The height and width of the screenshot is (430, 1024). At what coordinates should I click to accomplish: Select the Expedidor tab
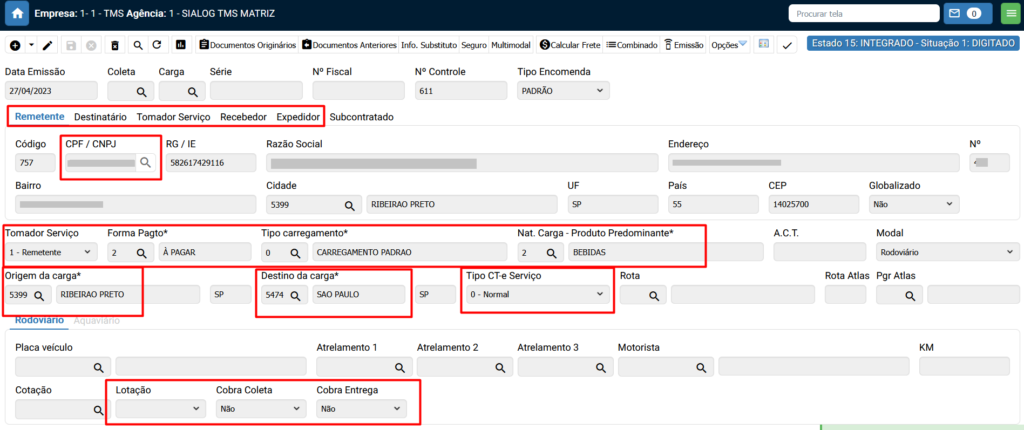point(298,117)
